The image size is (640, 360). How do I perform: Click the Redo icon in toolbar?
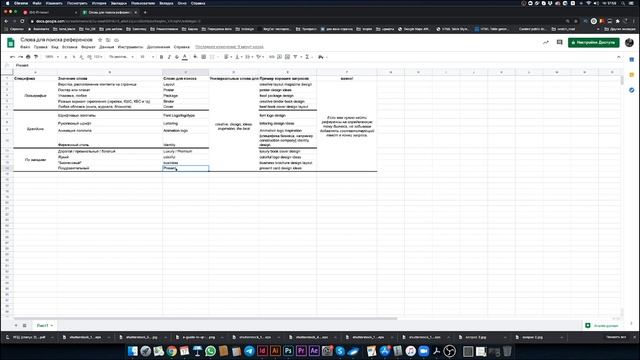coord(20,57)
